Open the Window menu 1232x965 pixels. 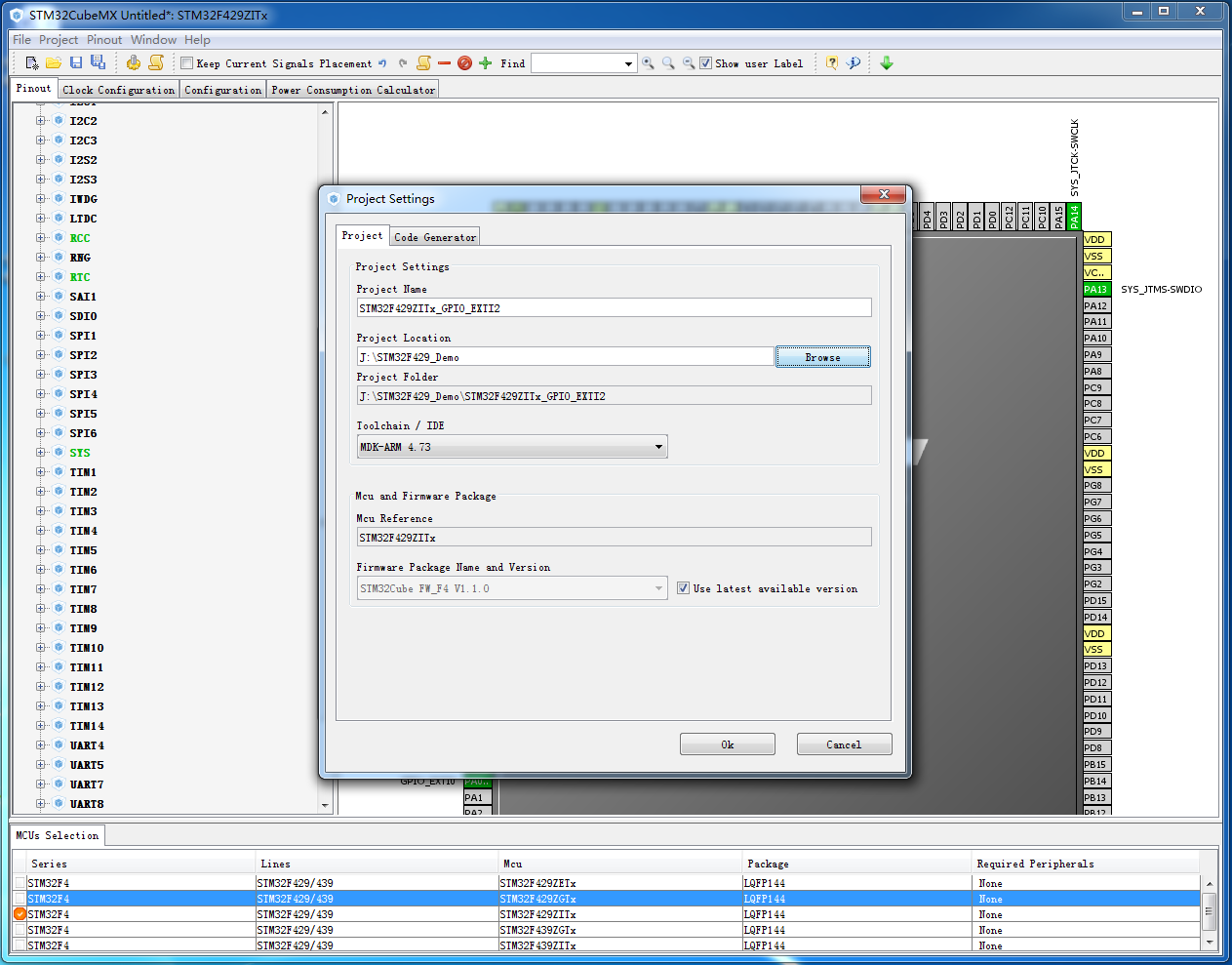click(x=153, y=40)
